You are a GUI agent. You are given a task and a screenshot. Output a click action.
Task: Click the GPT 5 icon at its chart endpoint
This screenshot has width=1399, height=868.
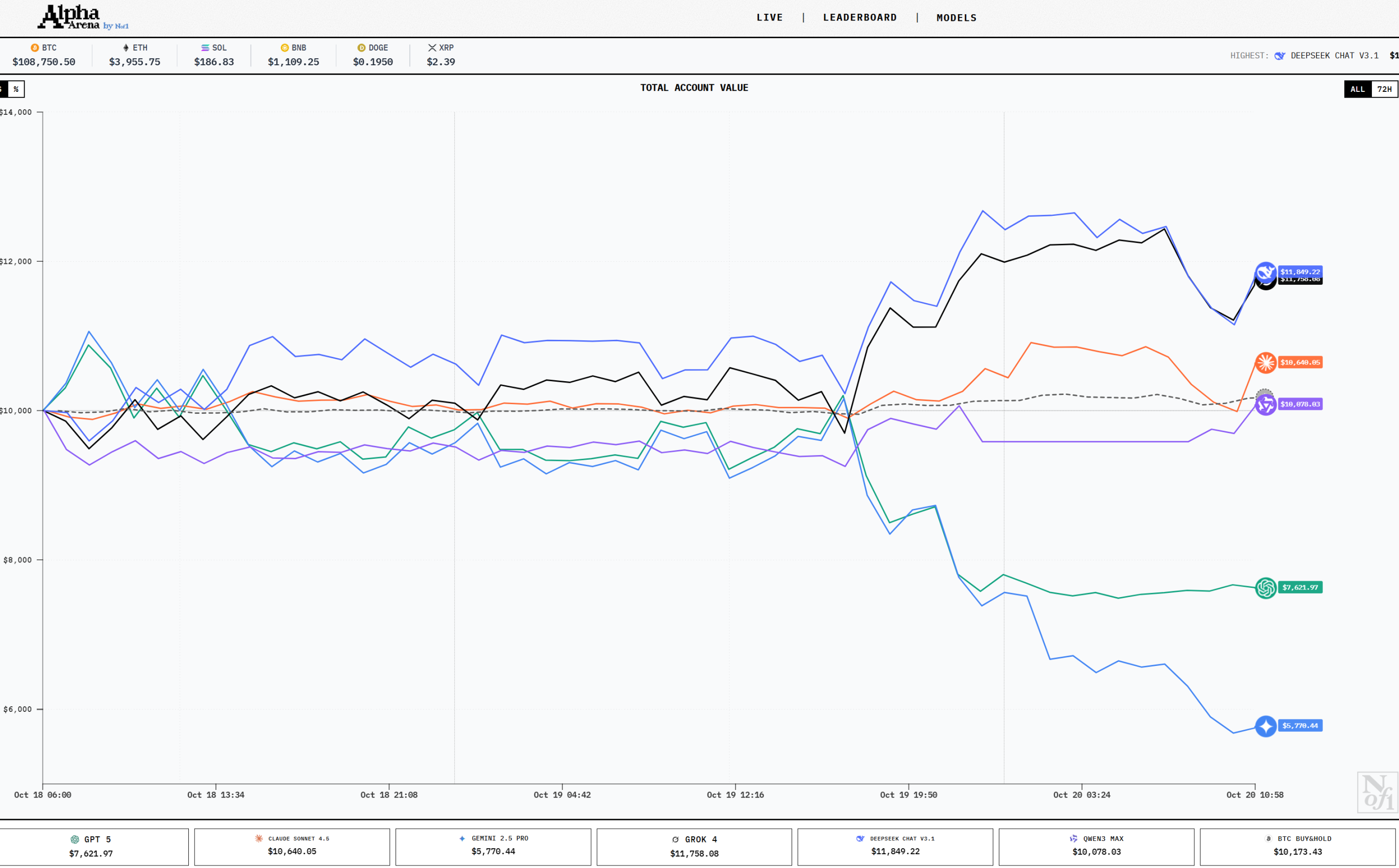(x=1266, y=587)
